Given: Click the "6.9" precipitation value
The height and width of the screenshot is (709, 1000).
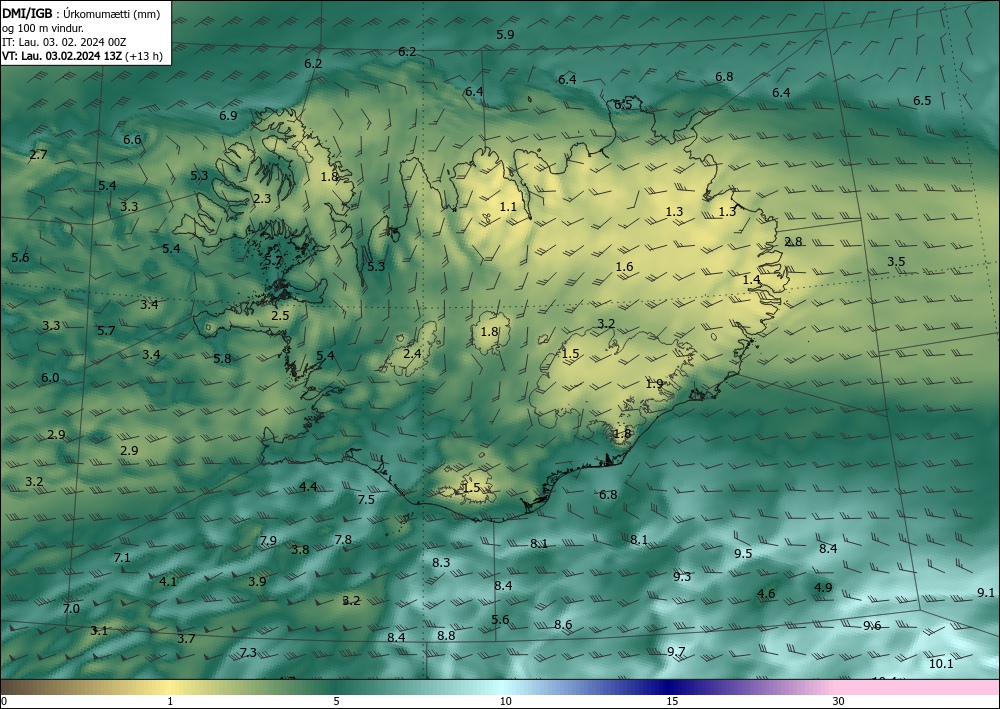Looking at the screenshot, I should 228,115.
